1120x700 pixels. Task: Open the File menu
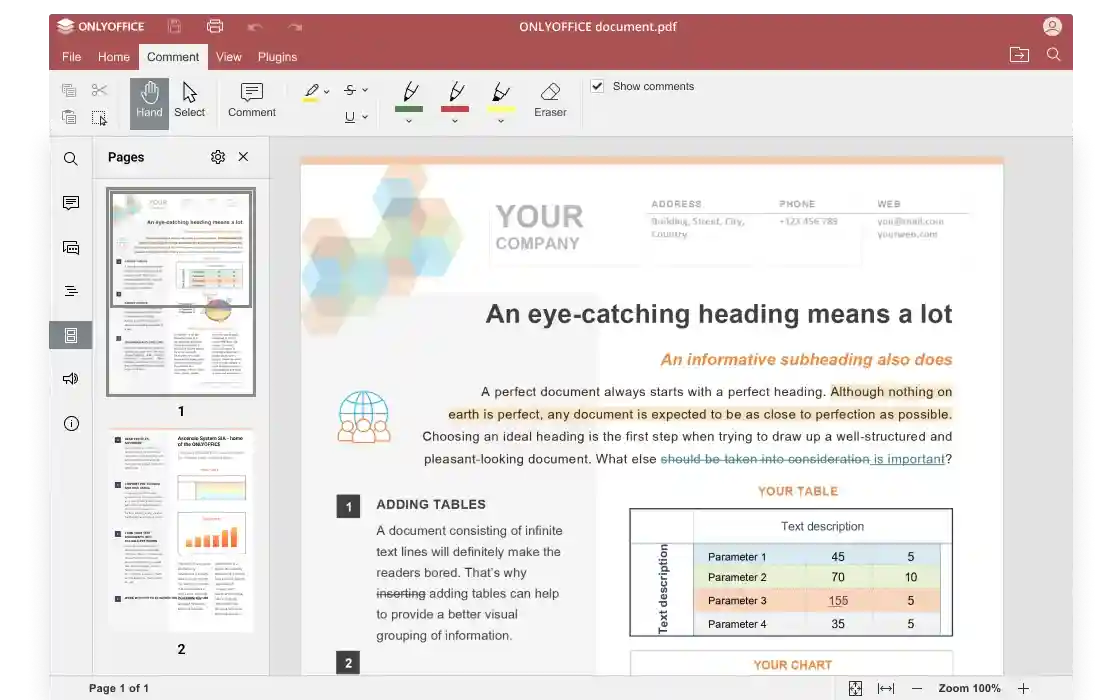71,57
